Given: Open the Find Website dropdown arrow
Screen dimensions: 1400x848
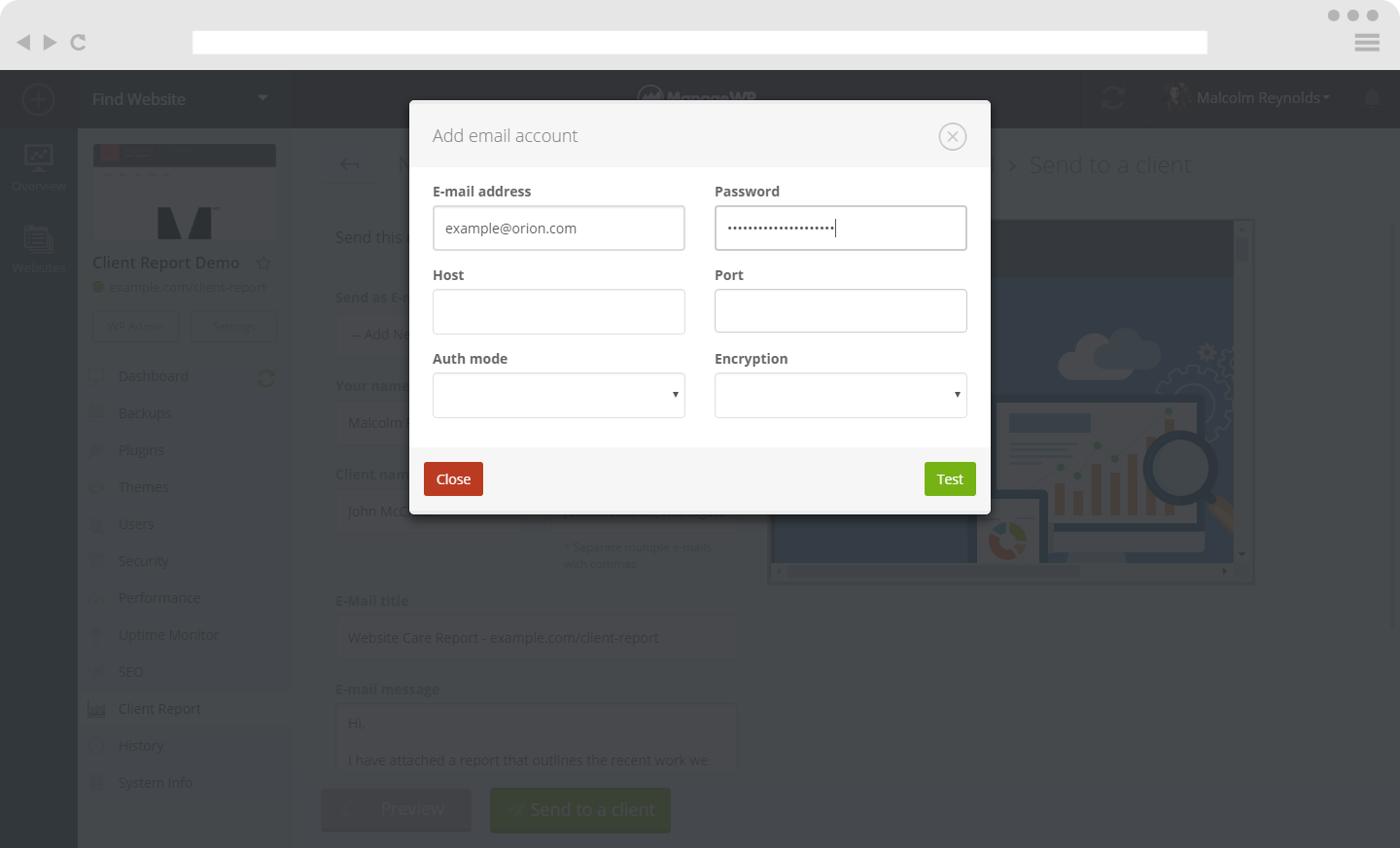Looking at the screenshot, I should 262,98.
